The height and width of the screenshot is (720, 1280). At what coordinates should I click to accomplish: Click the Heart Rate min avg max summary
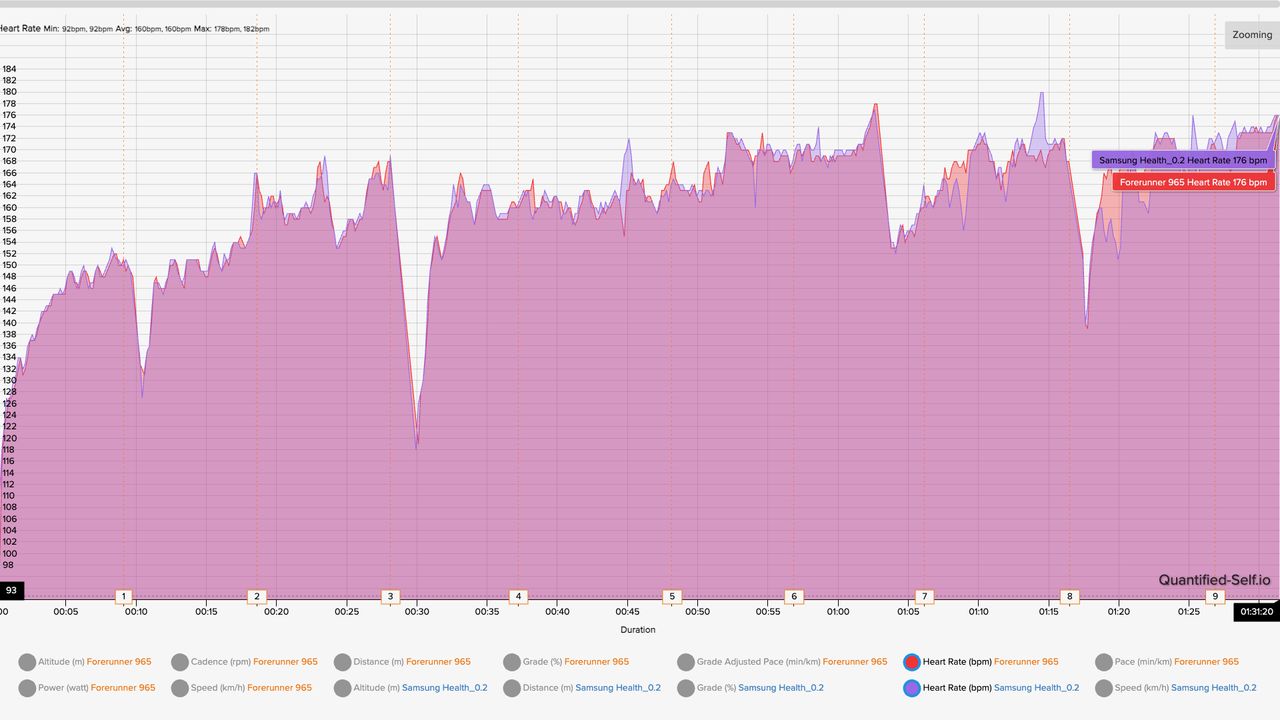coord(133,29)
